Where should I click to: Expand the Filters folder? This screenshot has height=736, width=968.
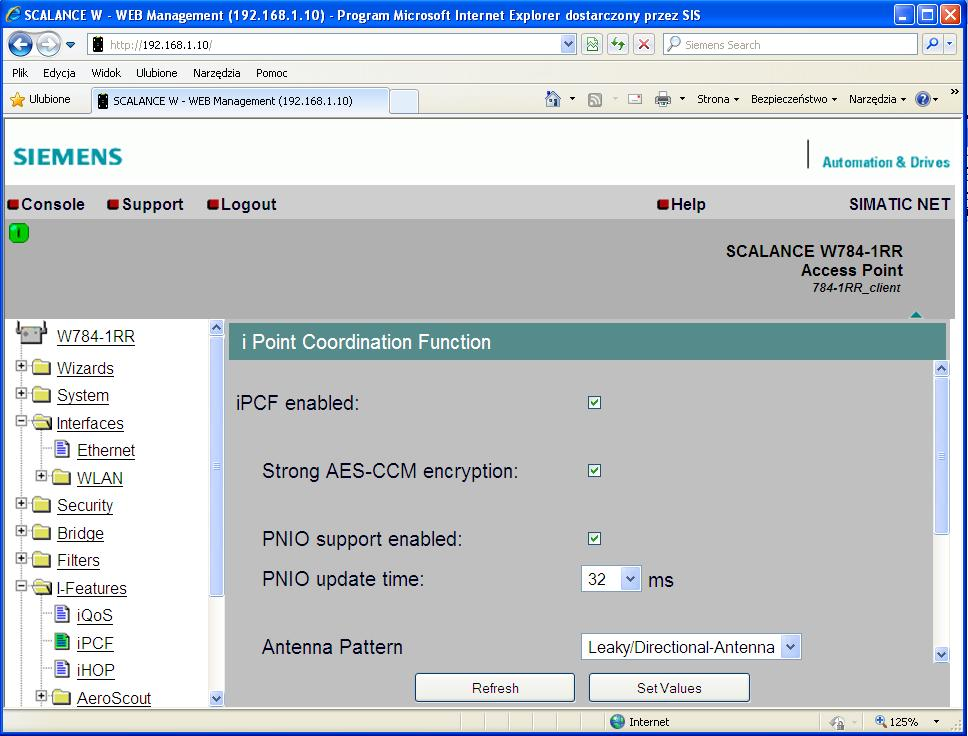point(21,558)
